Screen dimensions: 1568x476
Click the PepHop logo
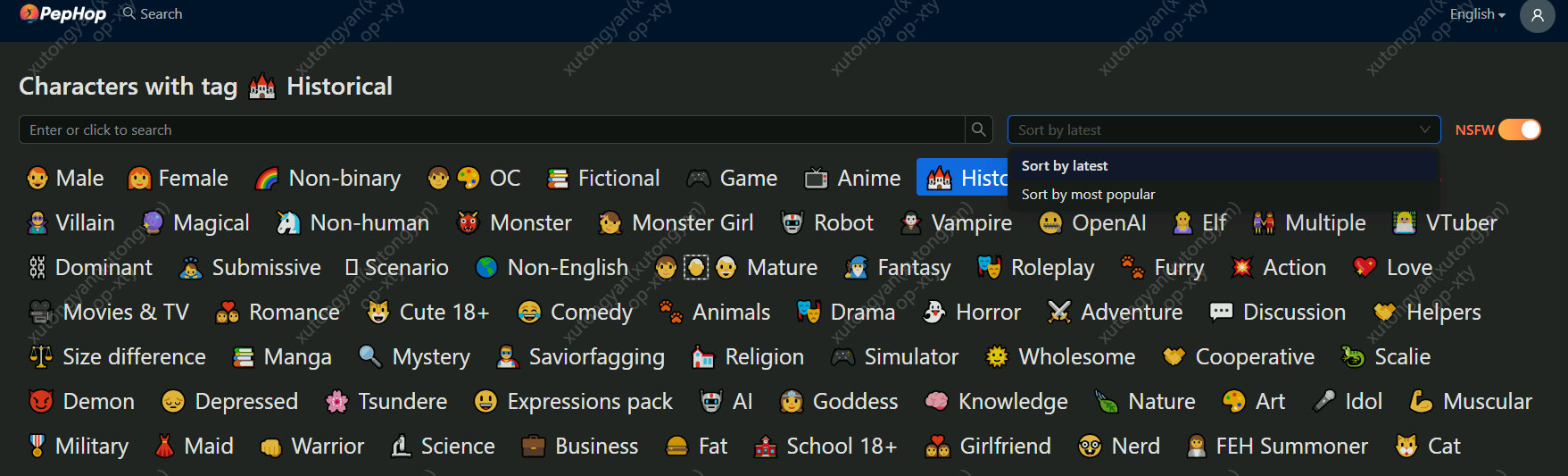(x=63, y=13)
